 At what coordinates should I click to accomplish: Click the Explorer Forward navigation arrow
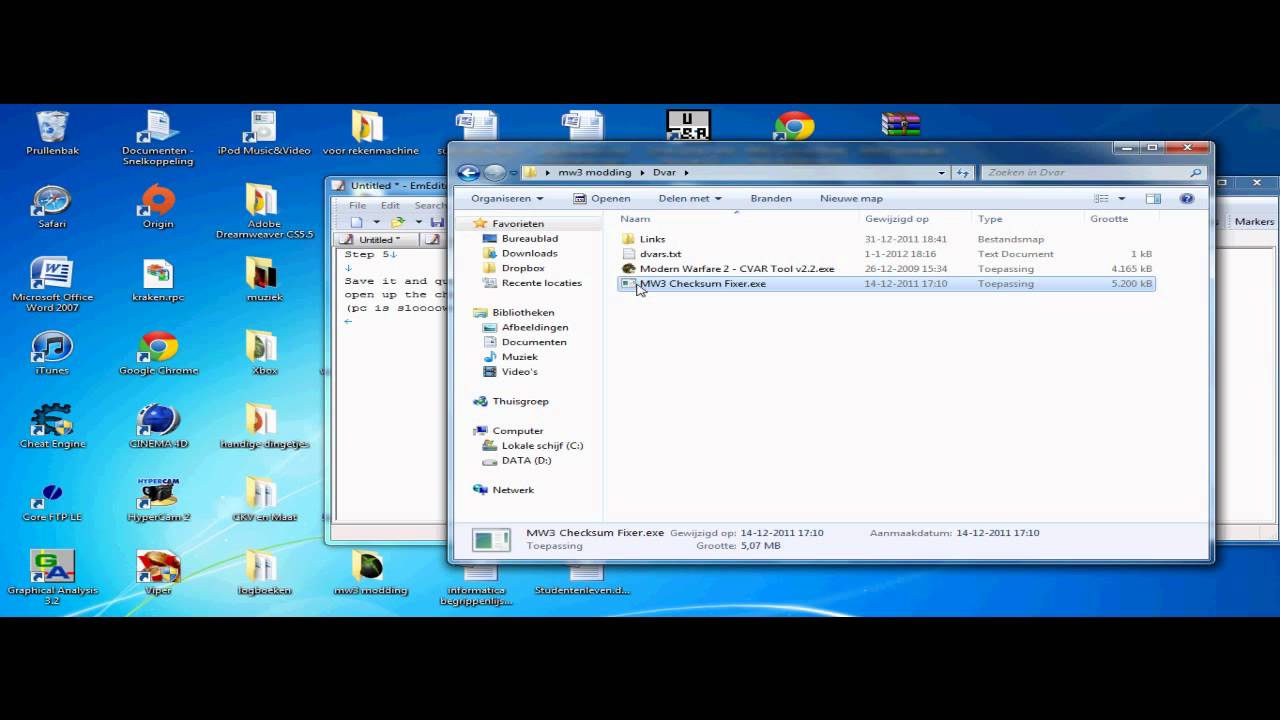tap(493, 172)
